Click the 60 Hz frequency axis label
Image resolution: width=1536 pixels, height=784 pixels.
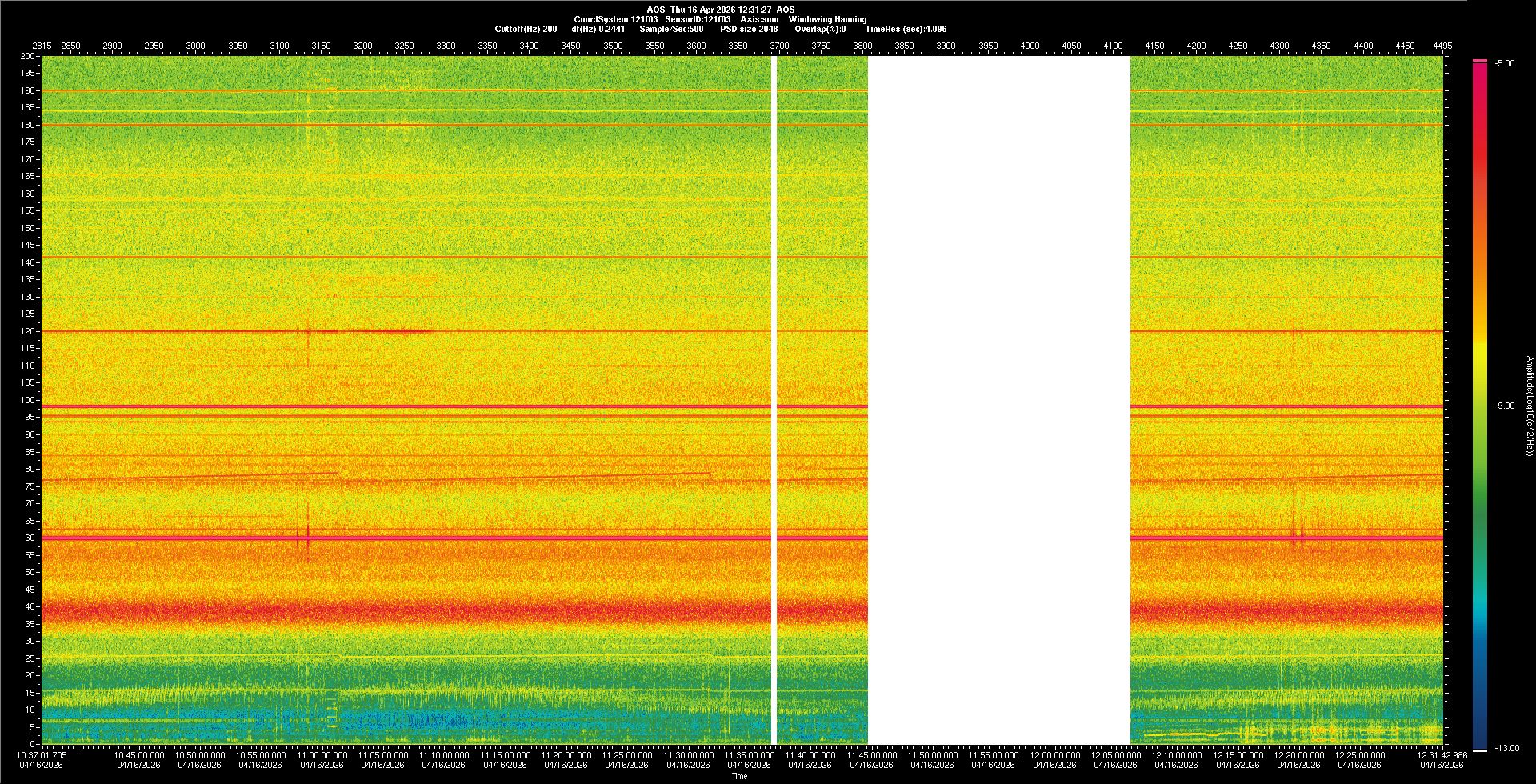point(30,538)
